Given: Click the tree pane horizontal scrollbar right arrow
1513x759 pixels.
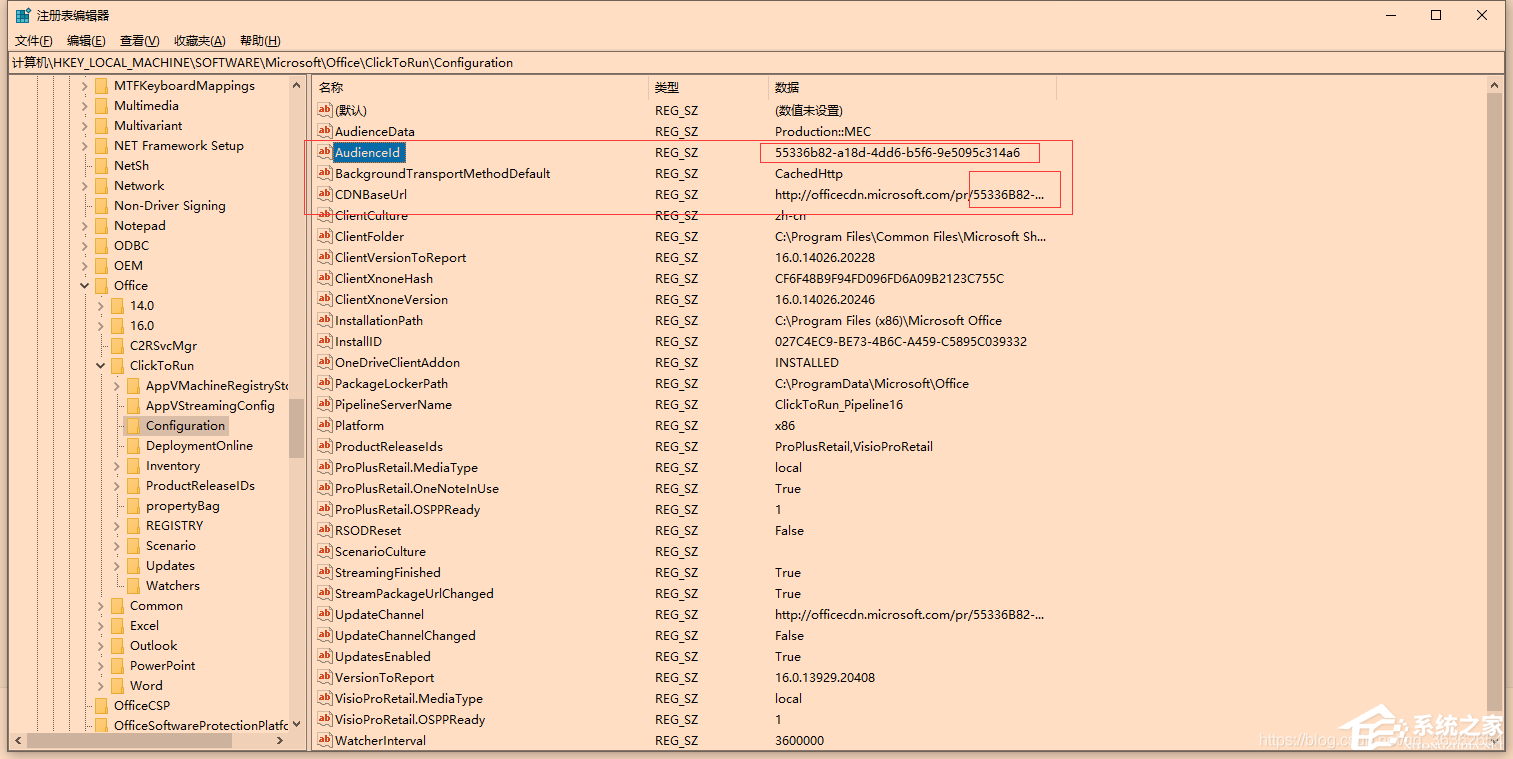Looking at the screenshot, I should coord(281,741).
